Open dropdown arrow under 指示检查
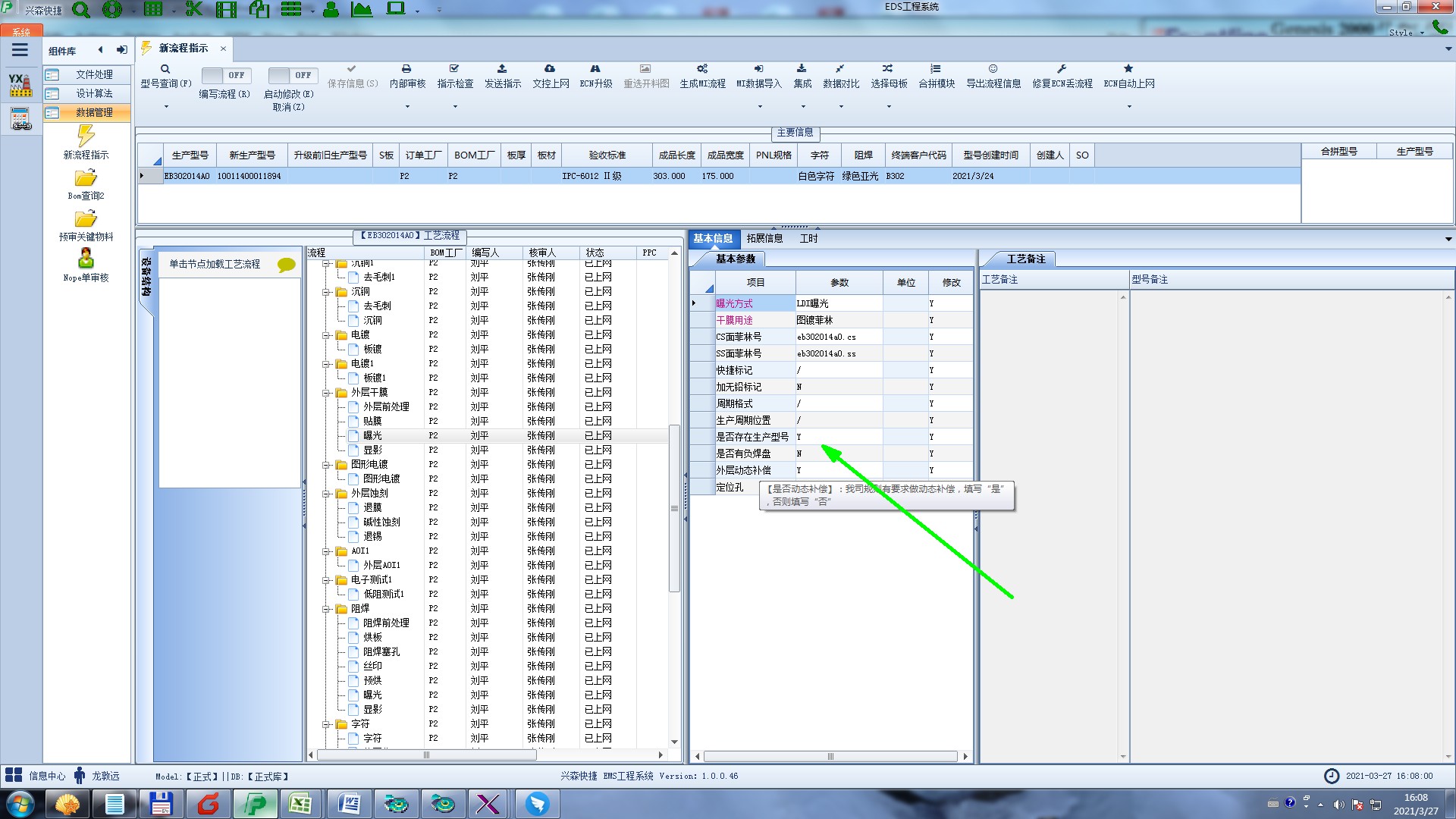1456x819 pixels. coord(455,106)
